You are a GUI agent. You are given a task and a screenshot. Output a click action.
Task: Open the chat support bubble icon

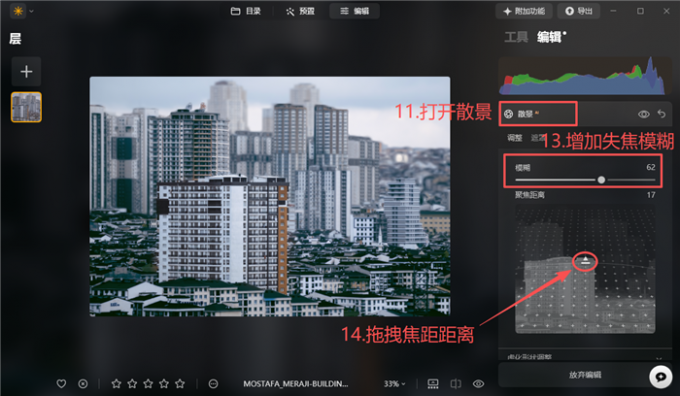(x=660, y=376)
